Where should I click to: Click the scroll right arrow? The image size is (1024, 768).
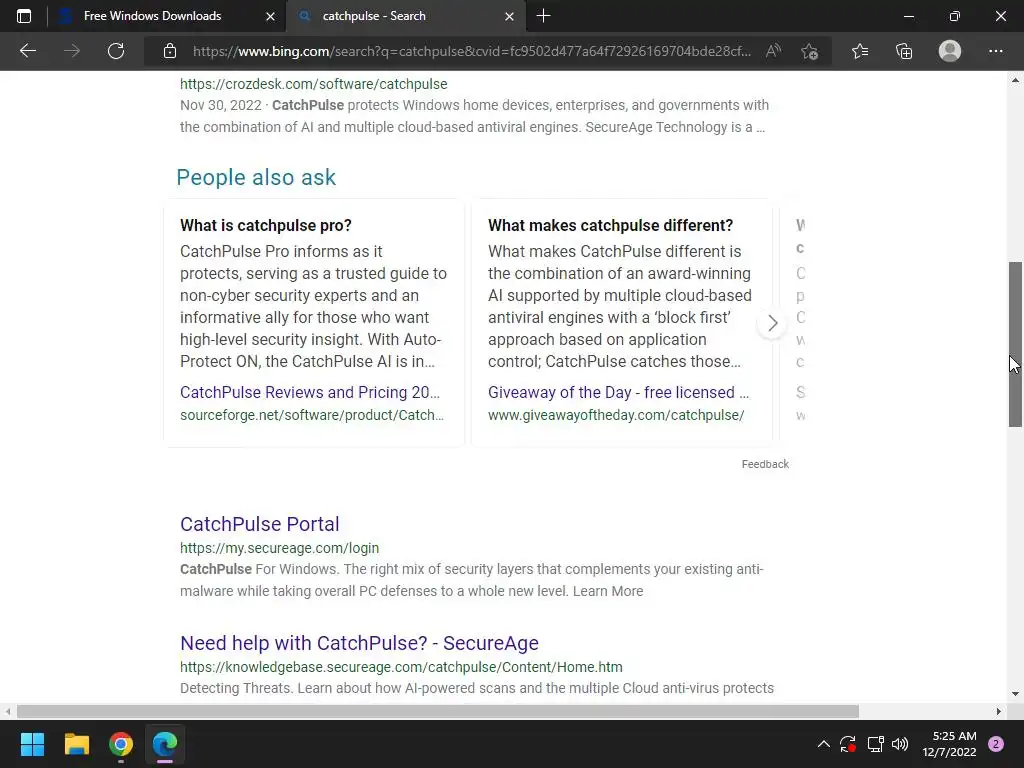[x=999, y=711]
